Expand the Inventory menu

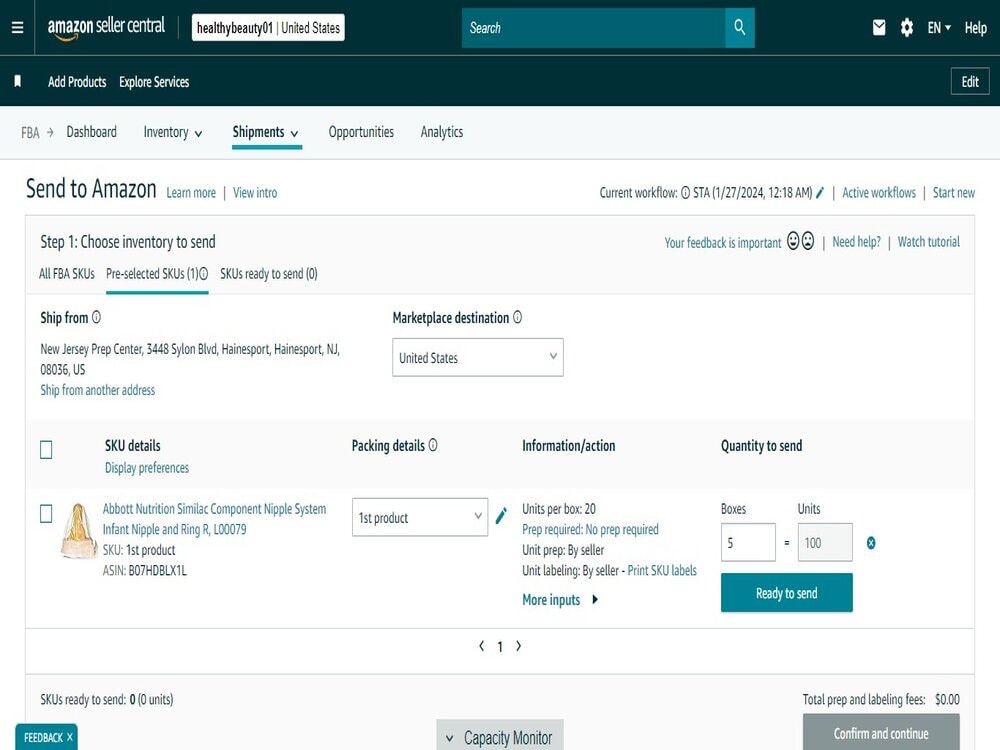173,132
